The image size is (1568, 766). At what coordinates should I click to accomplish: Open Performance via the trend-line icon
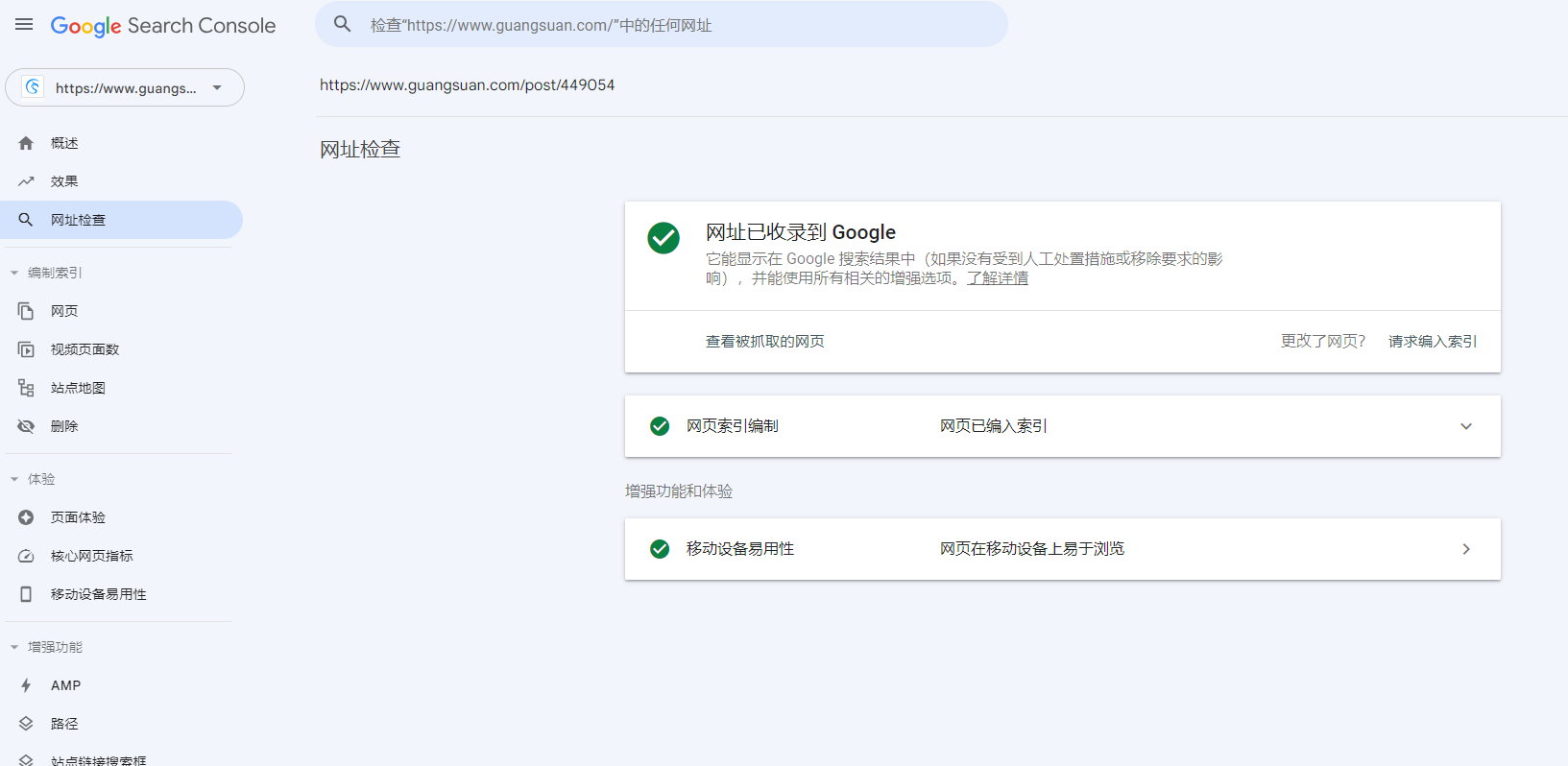tap(26, 181)
